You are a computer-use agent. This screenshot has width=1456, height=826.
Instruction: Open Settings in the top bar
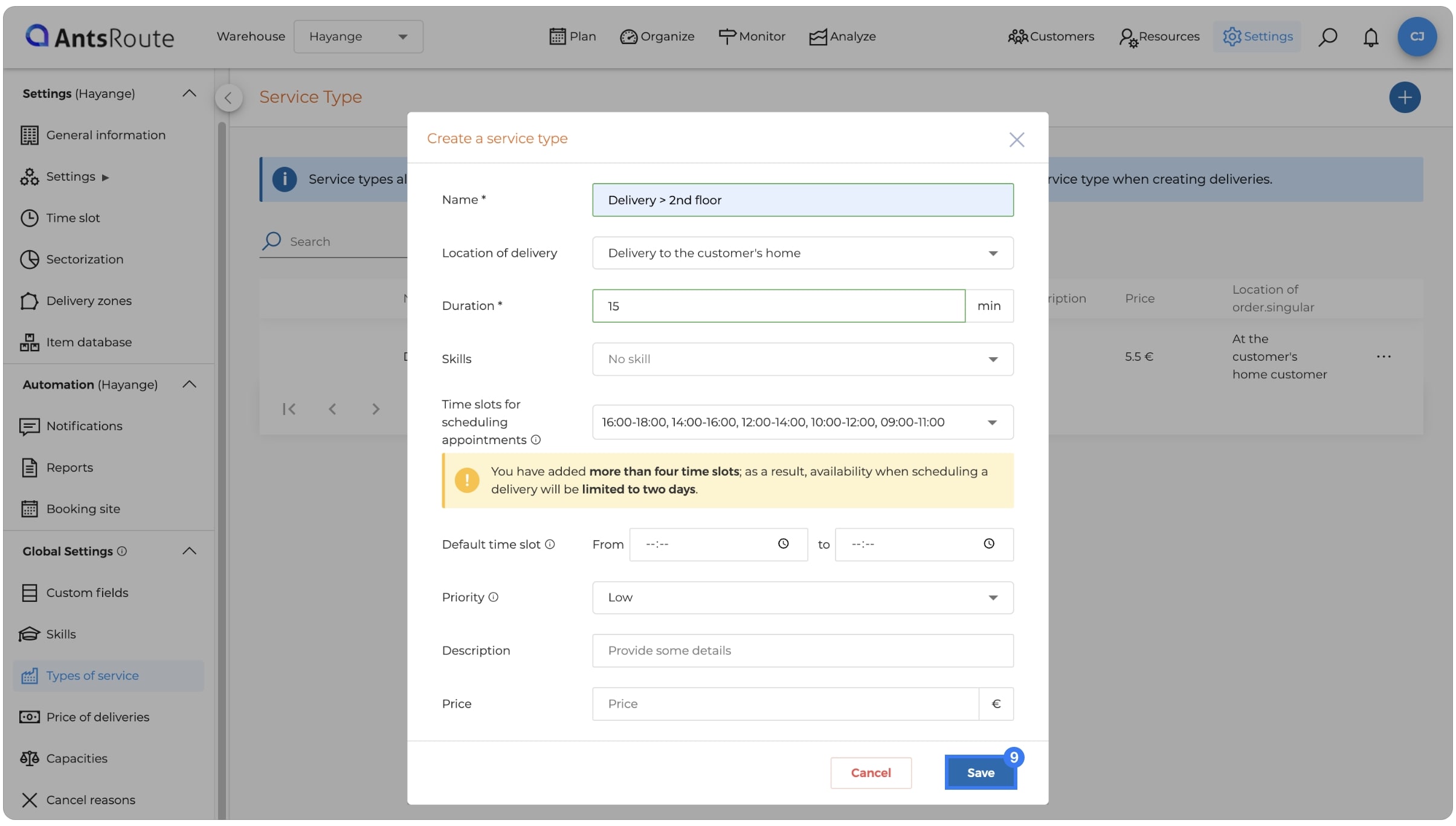click(x=1257, y=36)
